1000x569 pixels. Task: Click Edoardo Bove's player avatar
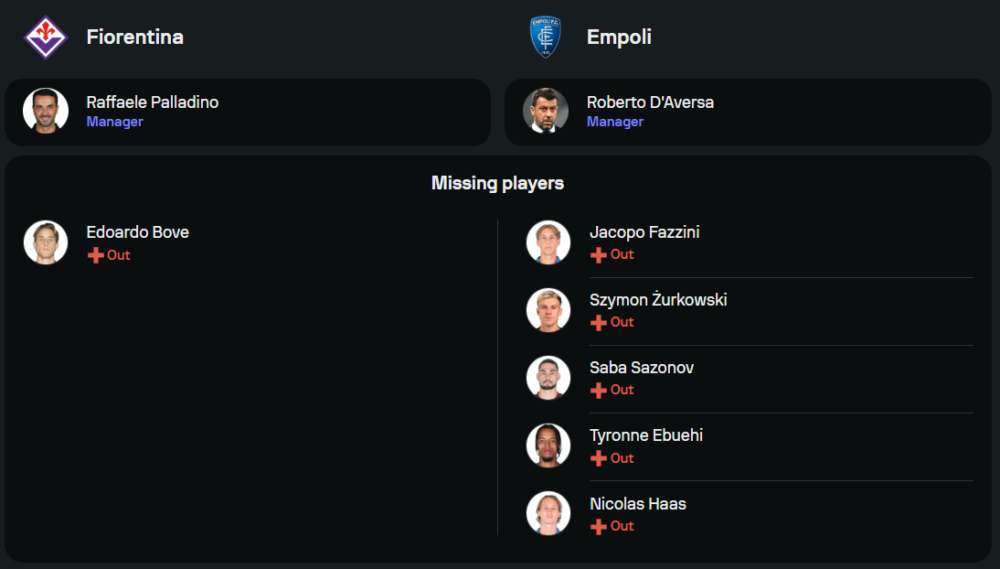click(x=46, y=242)
